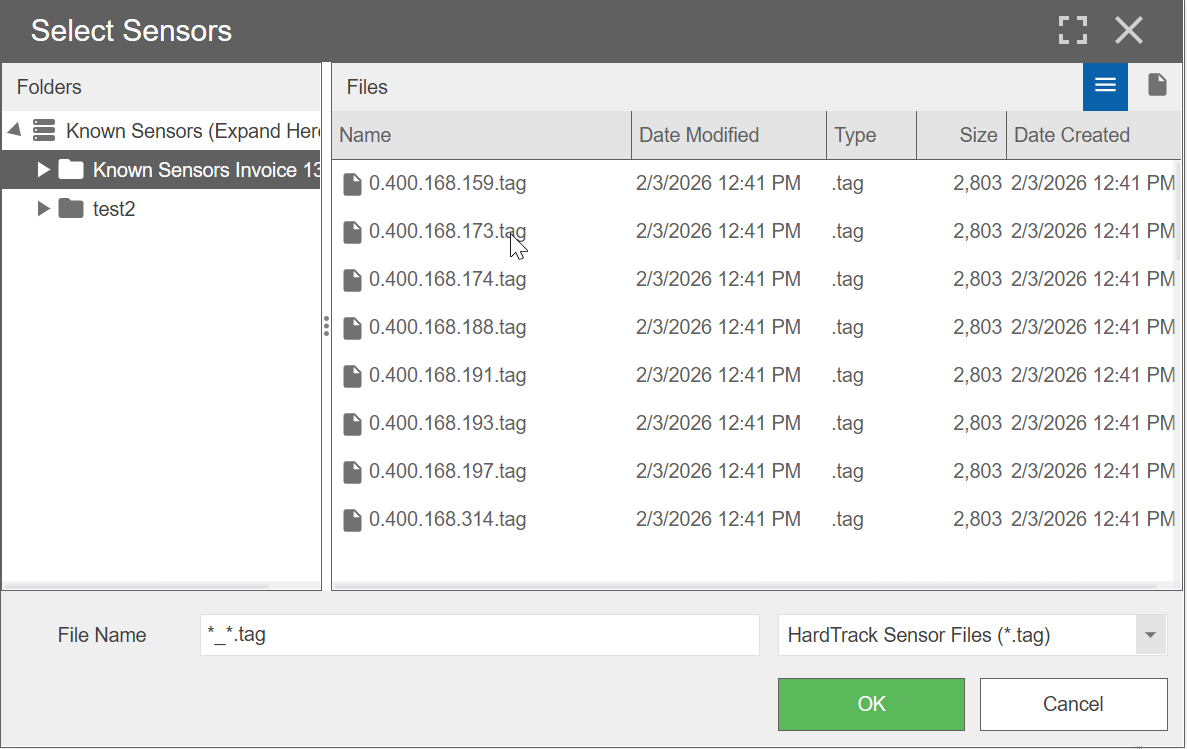Click the file icon of 0.400.168.174.tag
Viewport: 1187px width, 749px height.
[352, 280]
